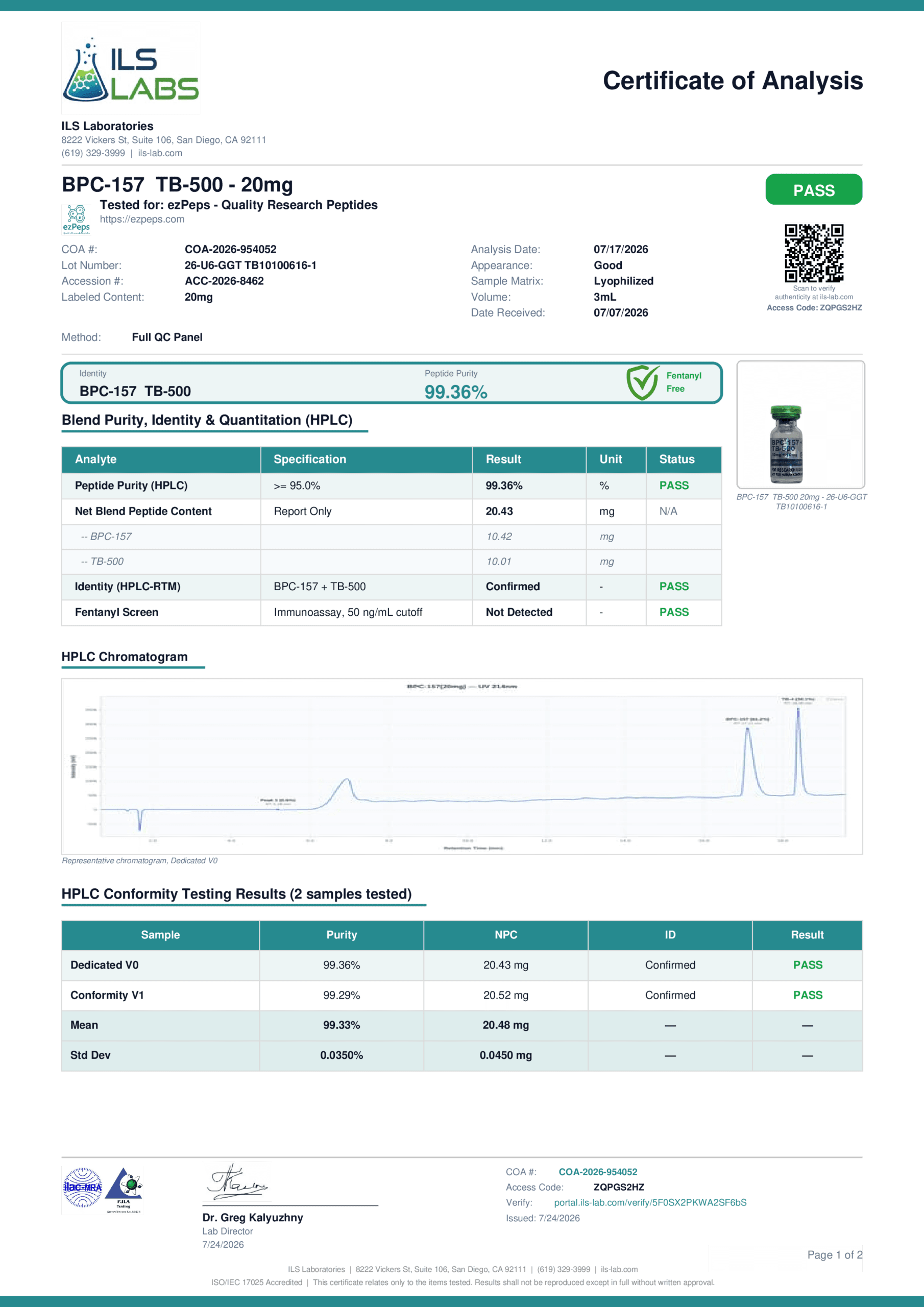Click the NPC column header
This screenshot has width=924, height=1307.
(505, 935)
